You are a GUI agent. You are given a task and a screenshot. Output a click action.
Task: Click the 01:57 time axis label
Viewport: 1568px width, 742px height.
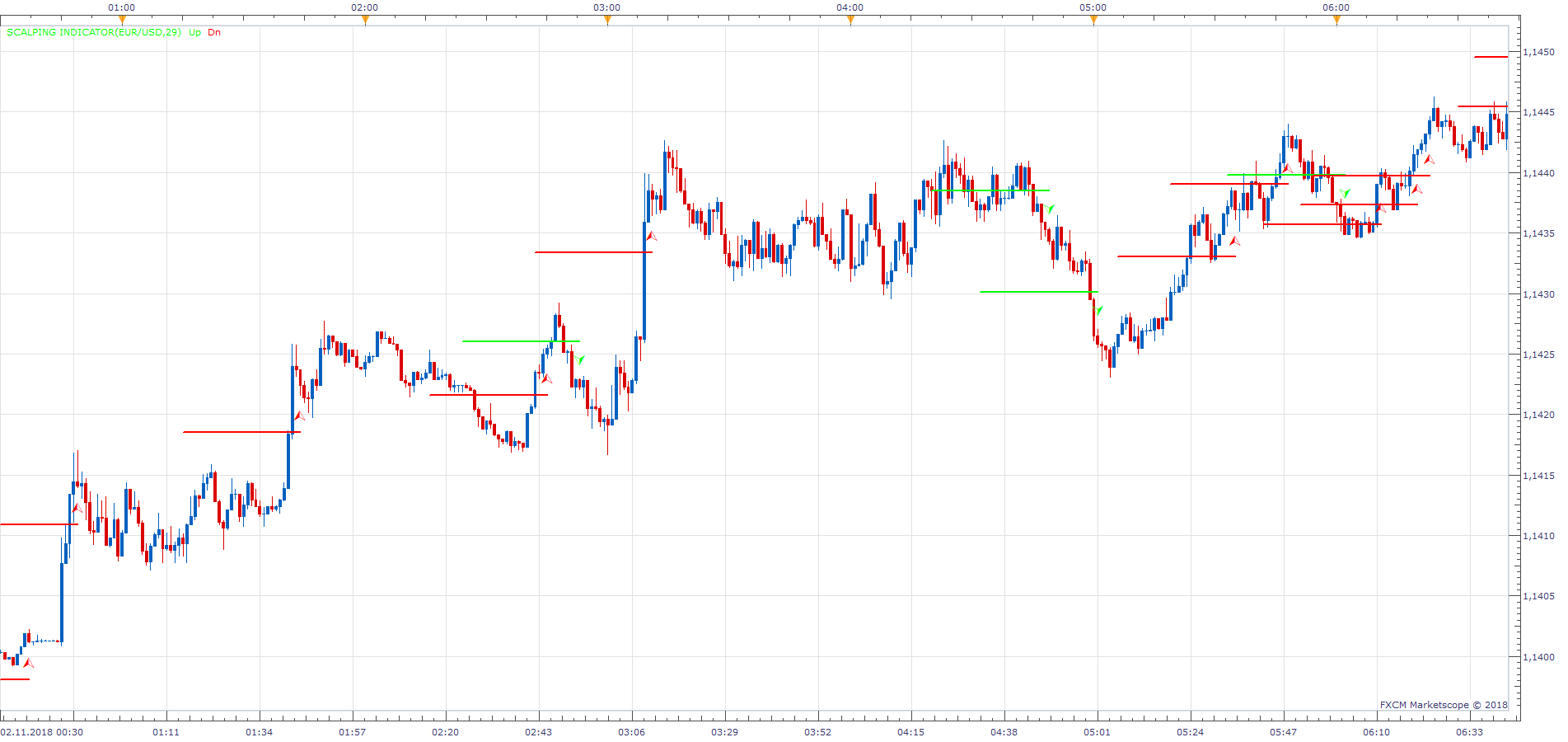coord(352,732)
